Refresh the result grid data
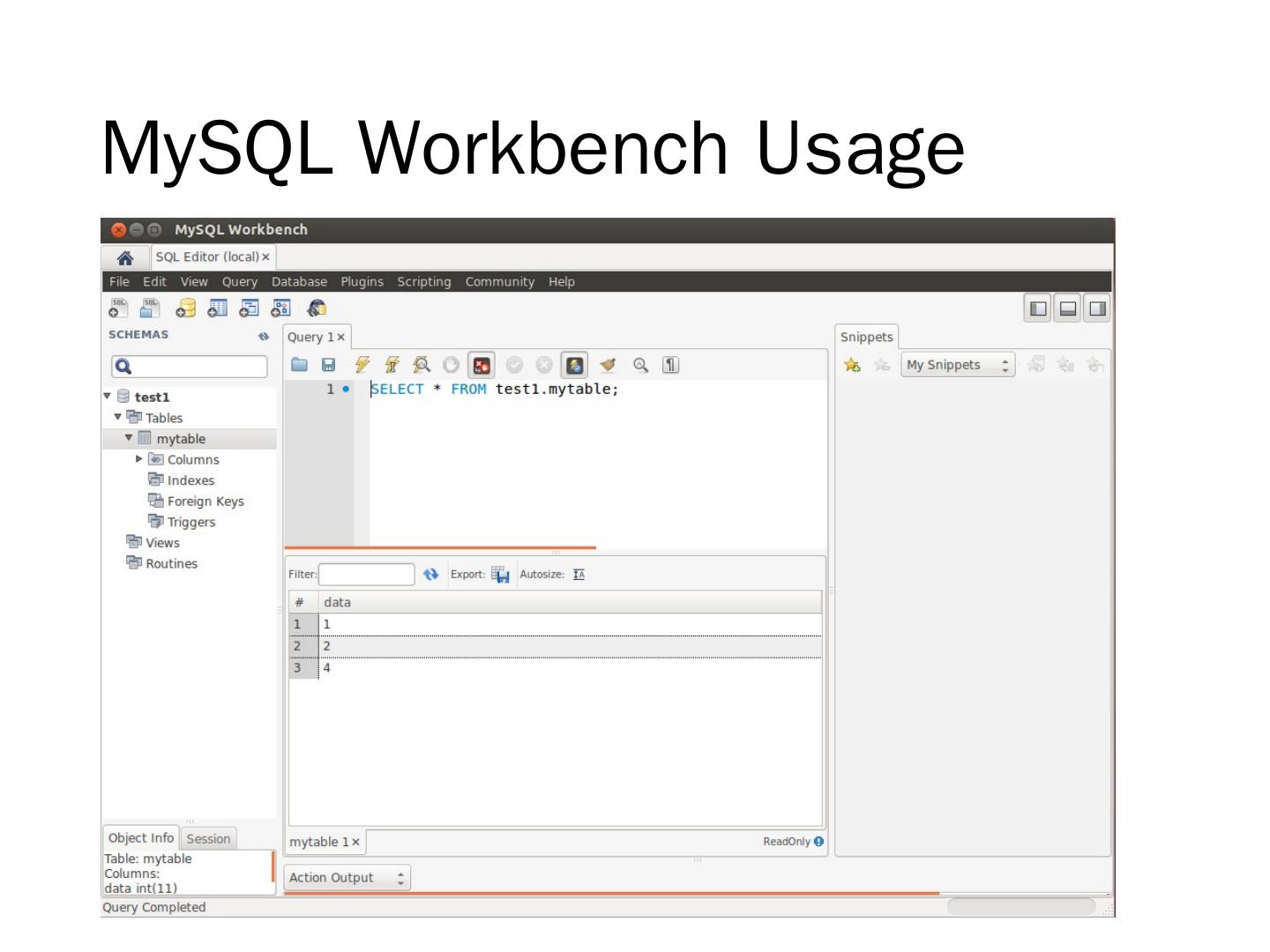1270x952 pixels. (x=430, y=575)
